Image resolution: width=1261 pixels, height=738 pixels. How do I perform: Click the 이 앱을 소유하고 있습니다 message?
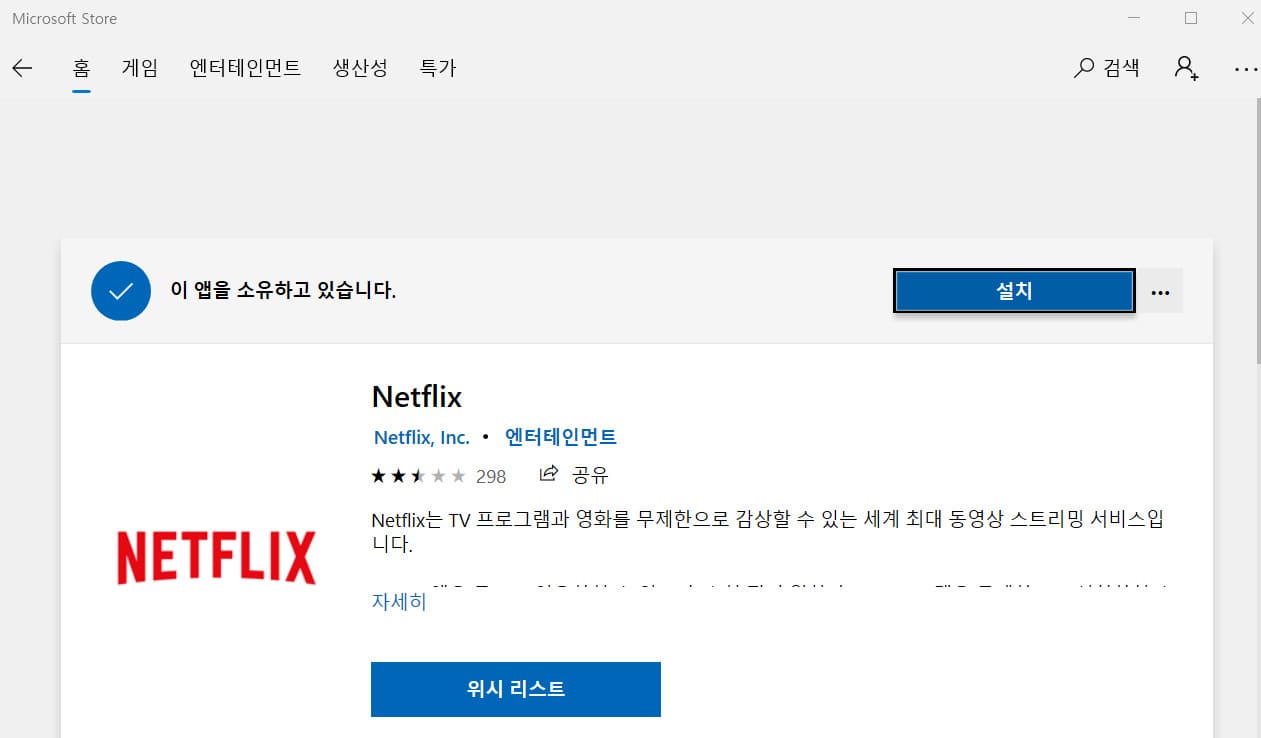pyautogui.click(x=283, y=292)
